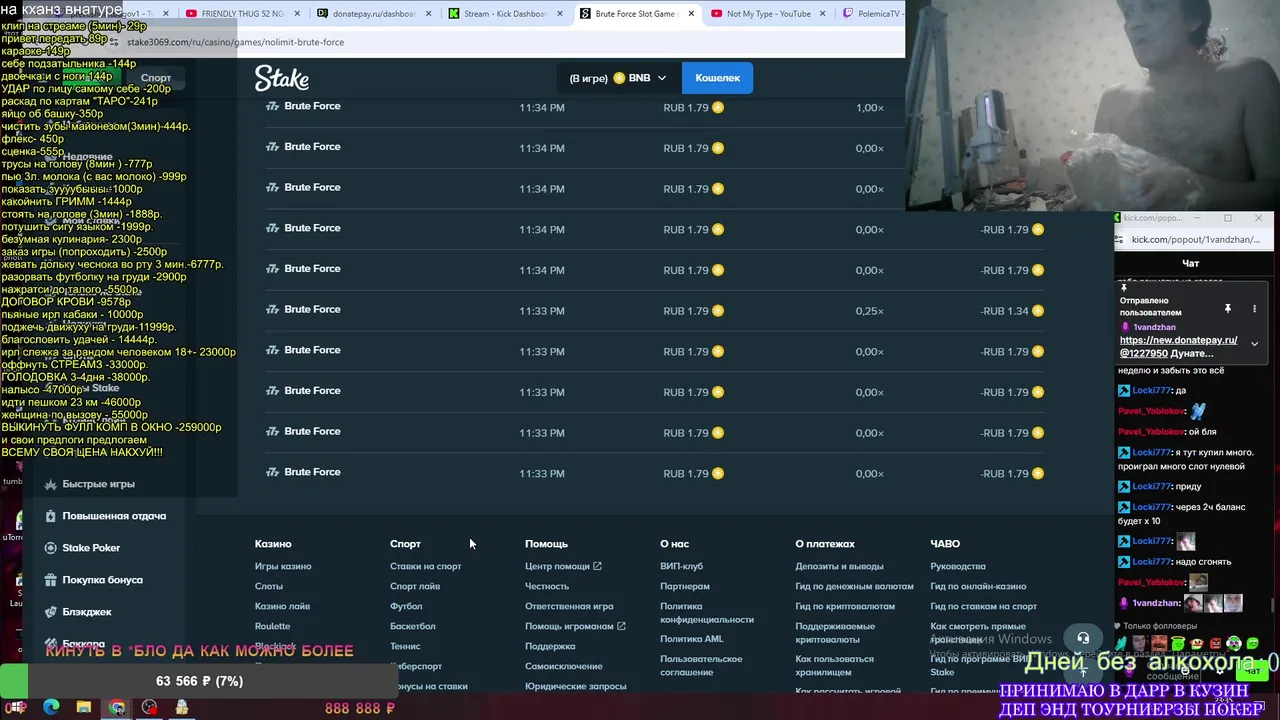Open Политика AML footer link

pos(691,639)
